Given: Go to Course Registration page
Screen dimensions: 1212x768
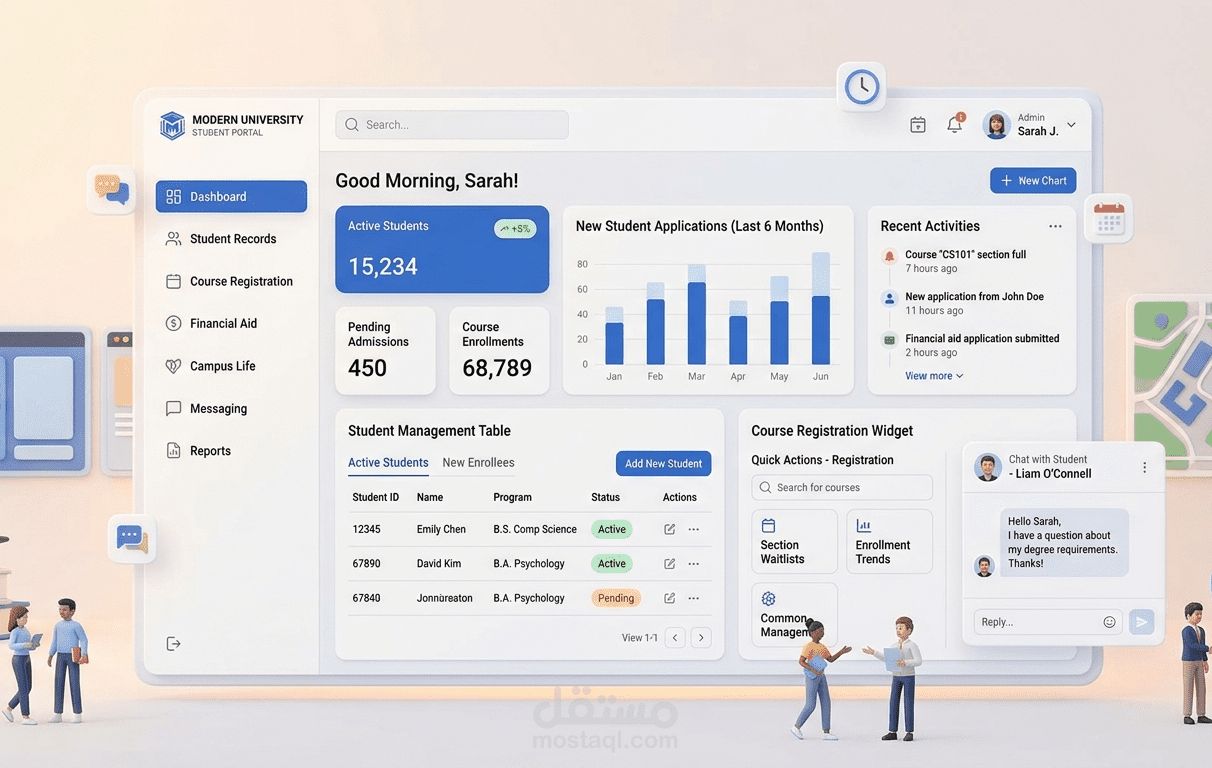Looking at the screenshot, I should 231,282.
